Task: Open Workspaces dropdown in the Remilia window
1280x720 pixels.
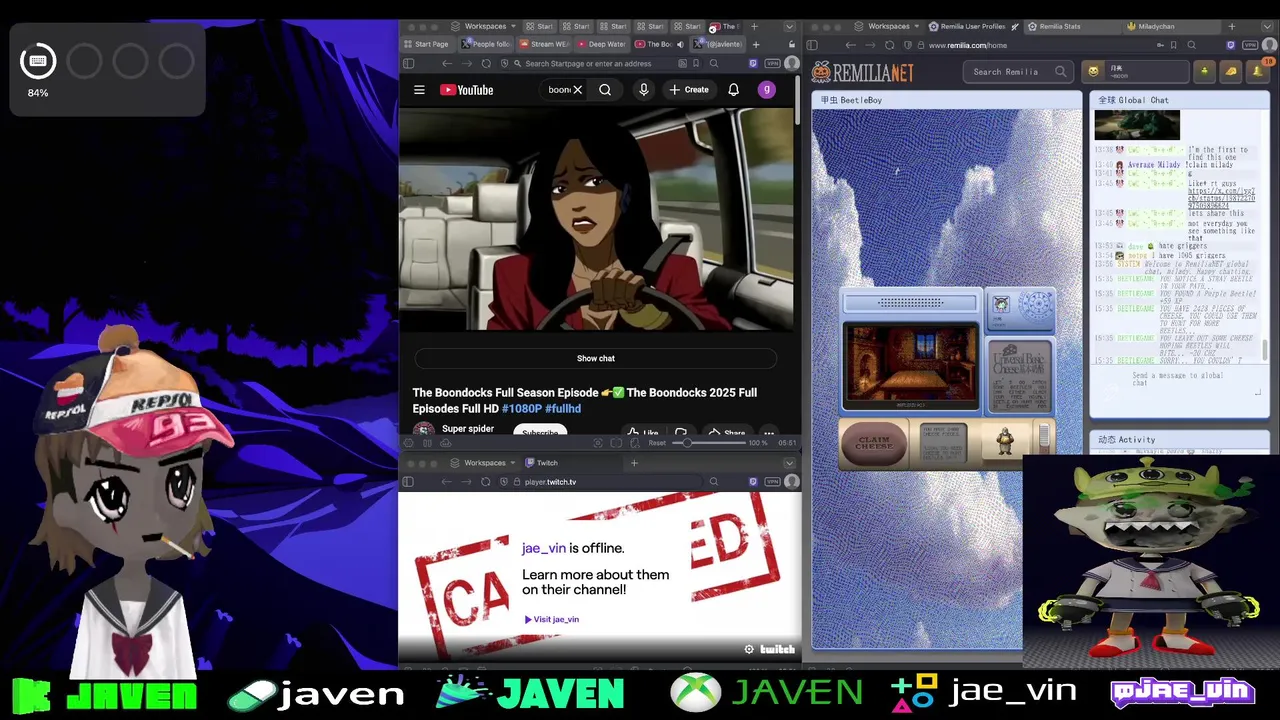Action: pos(889,26)
